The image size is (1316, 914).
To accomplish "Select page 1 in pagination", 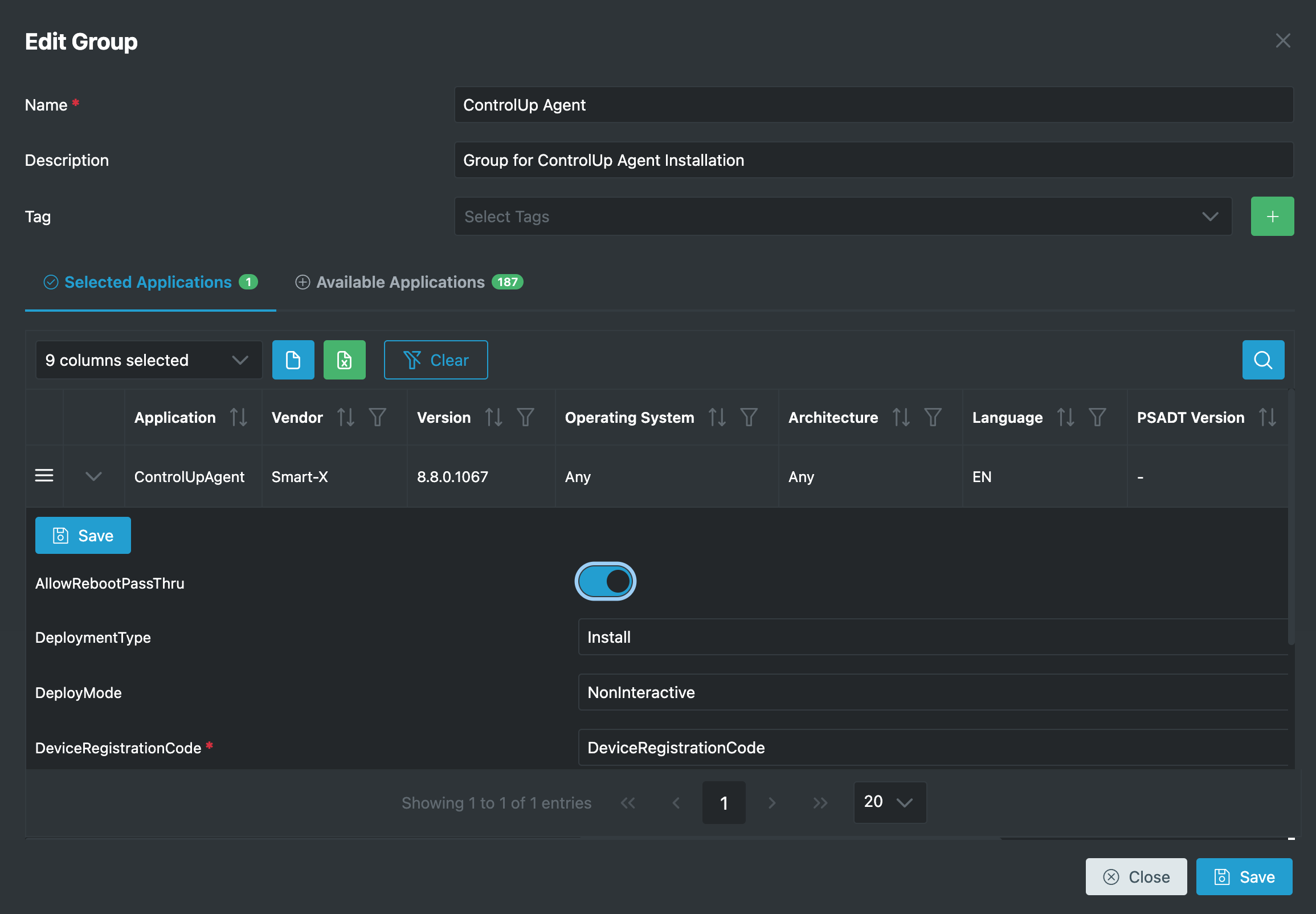I will click(x=724, y=803).
